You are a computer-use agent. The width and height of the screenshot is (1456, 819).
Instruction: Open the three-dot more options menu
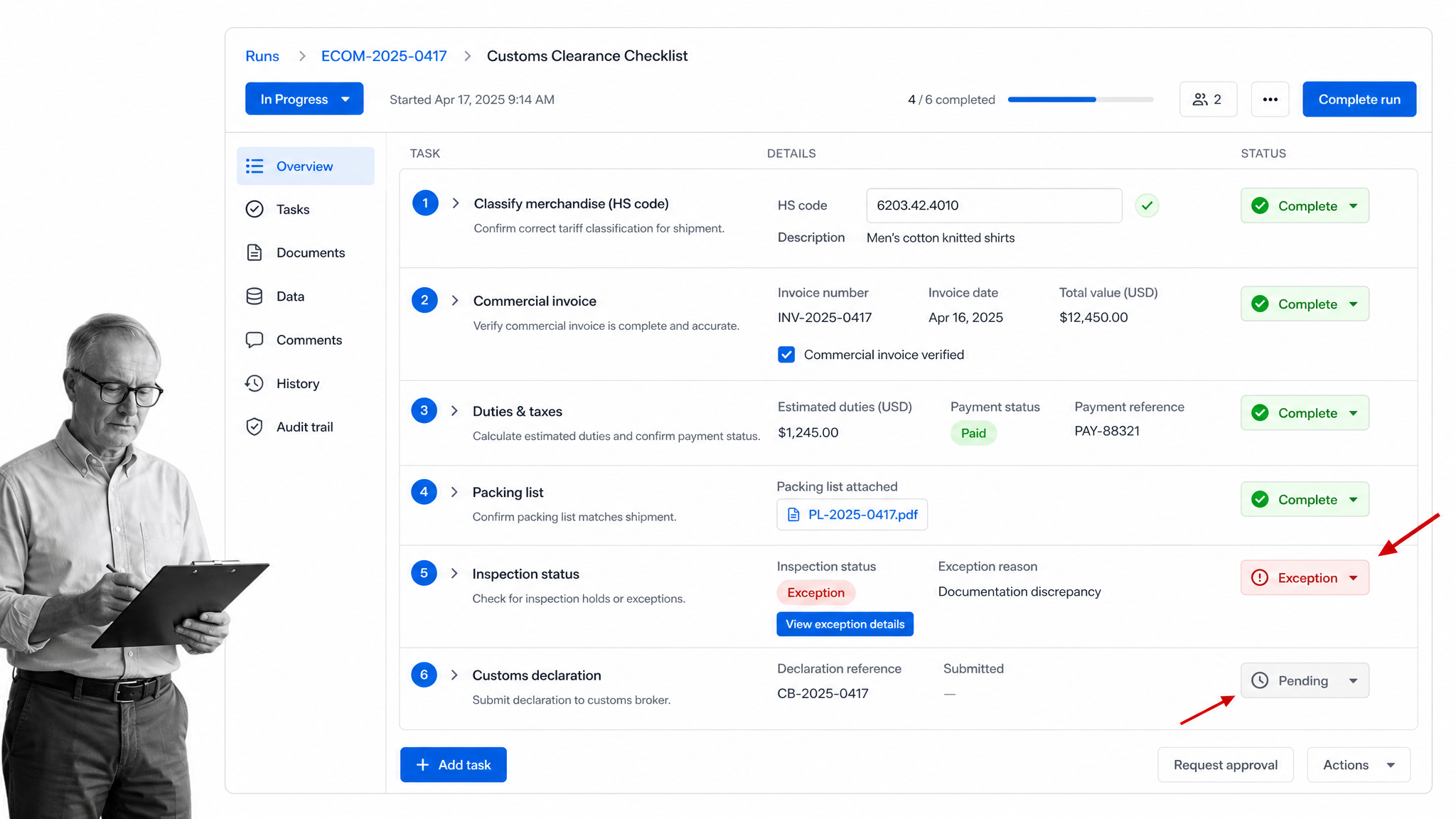[1270, 100]
